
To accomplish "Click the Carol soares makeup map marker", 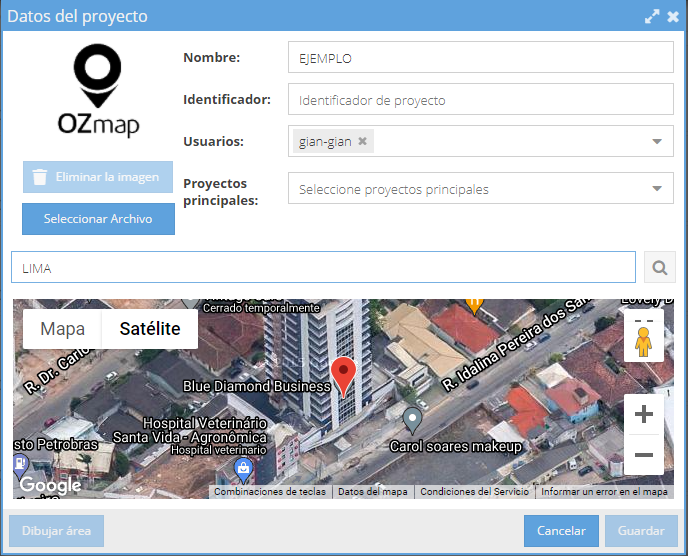I will (412, 420).
